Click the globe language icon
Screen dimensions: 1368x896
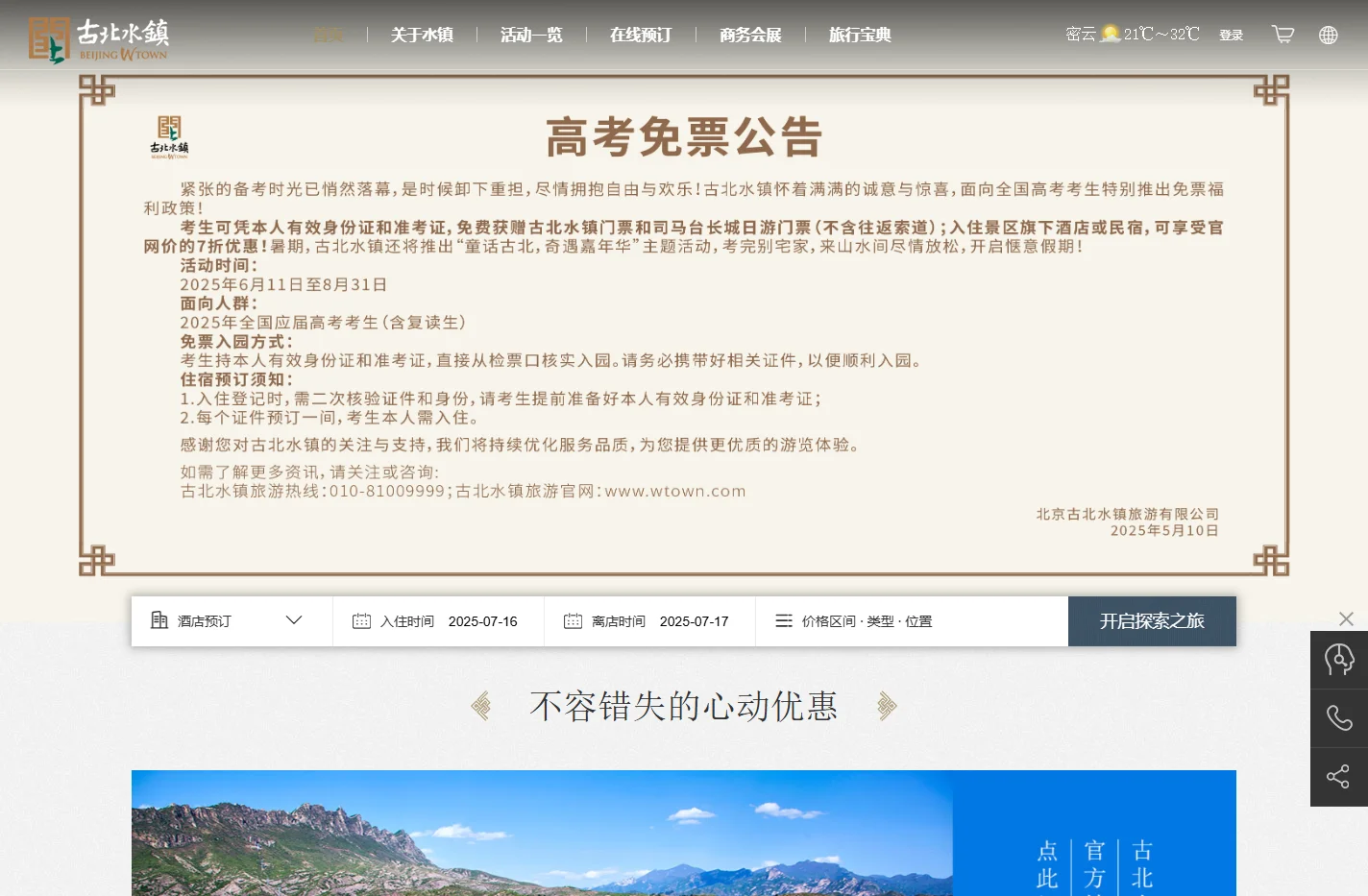[1329, 35]
